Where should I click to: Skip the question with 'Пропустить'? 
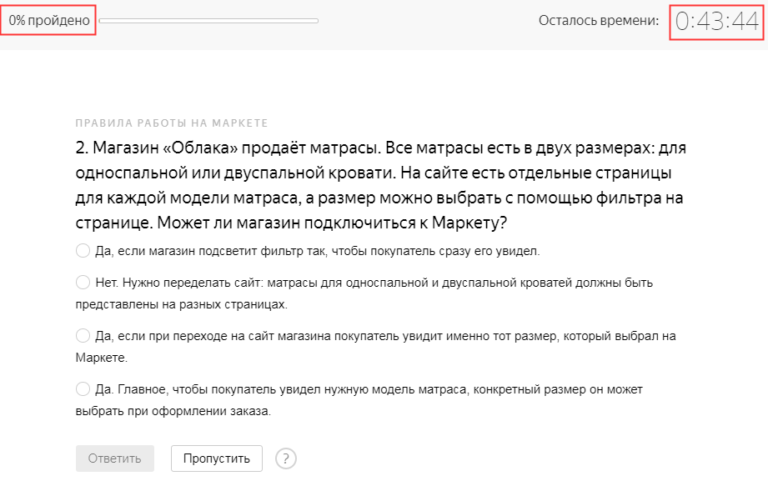click(216, 458)
